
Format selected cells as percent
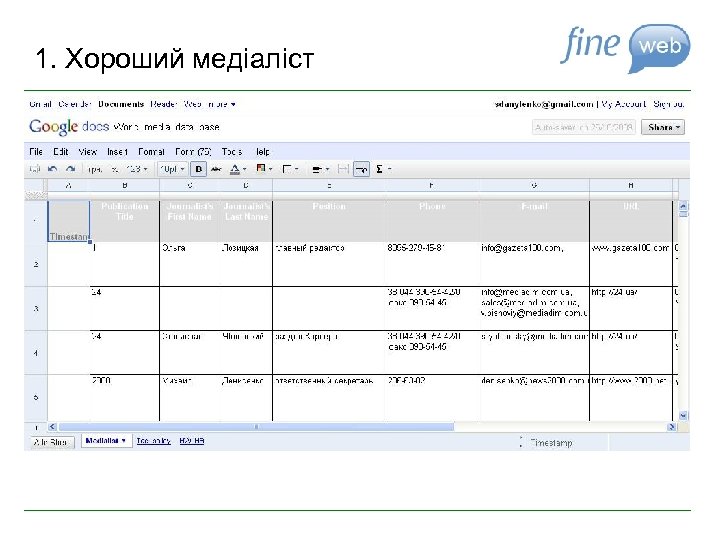115,169
